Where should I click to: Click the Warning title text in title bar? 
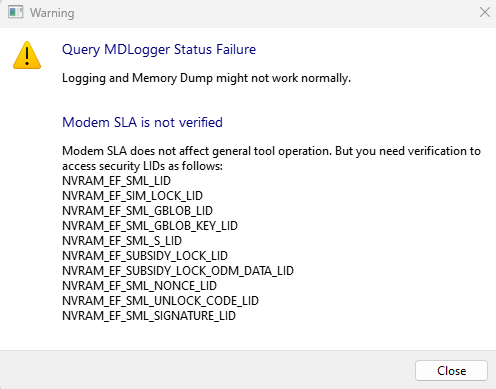pos(52,13)
